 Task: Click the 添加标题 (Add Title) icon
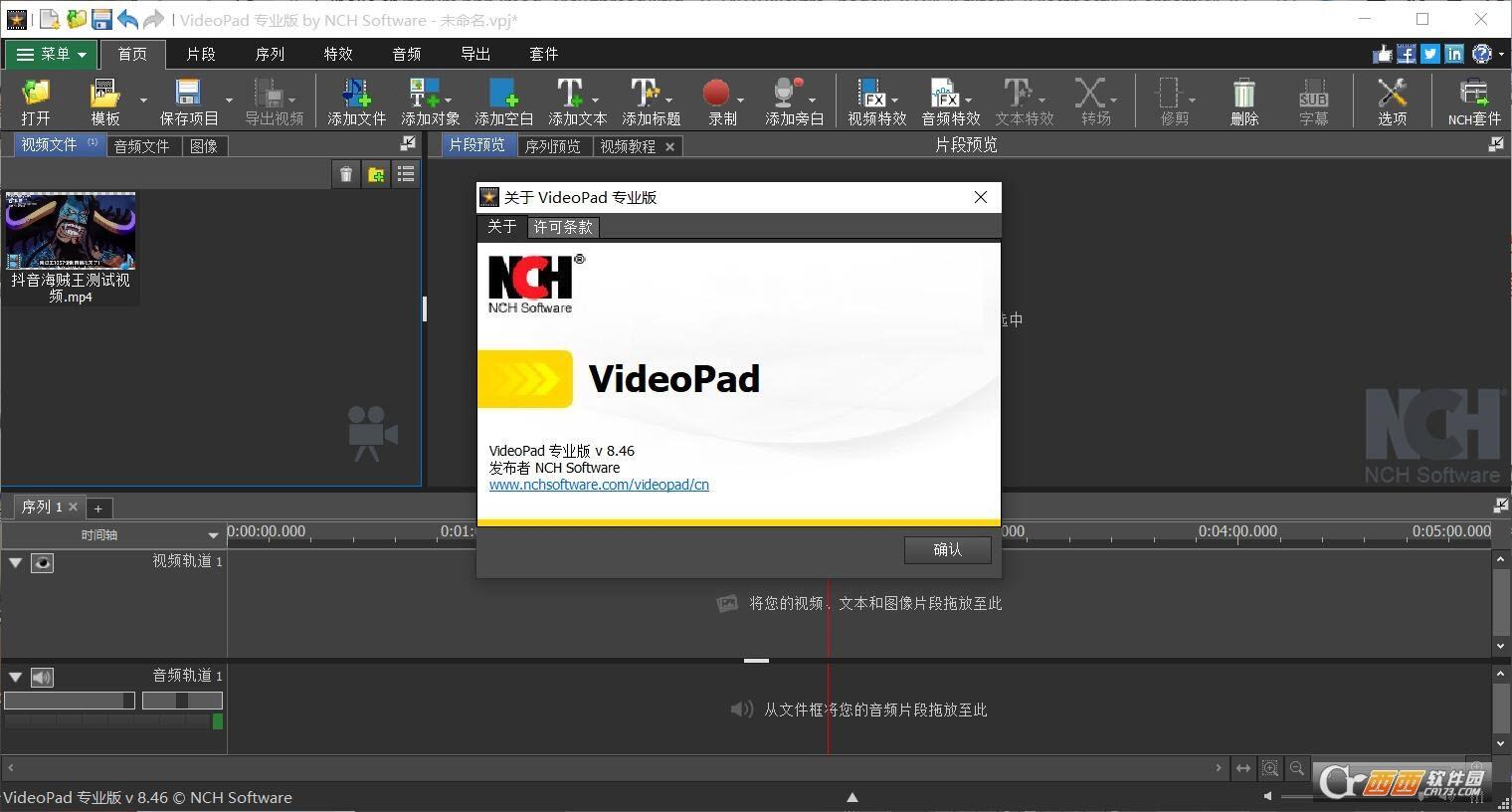tap(645, 95)
